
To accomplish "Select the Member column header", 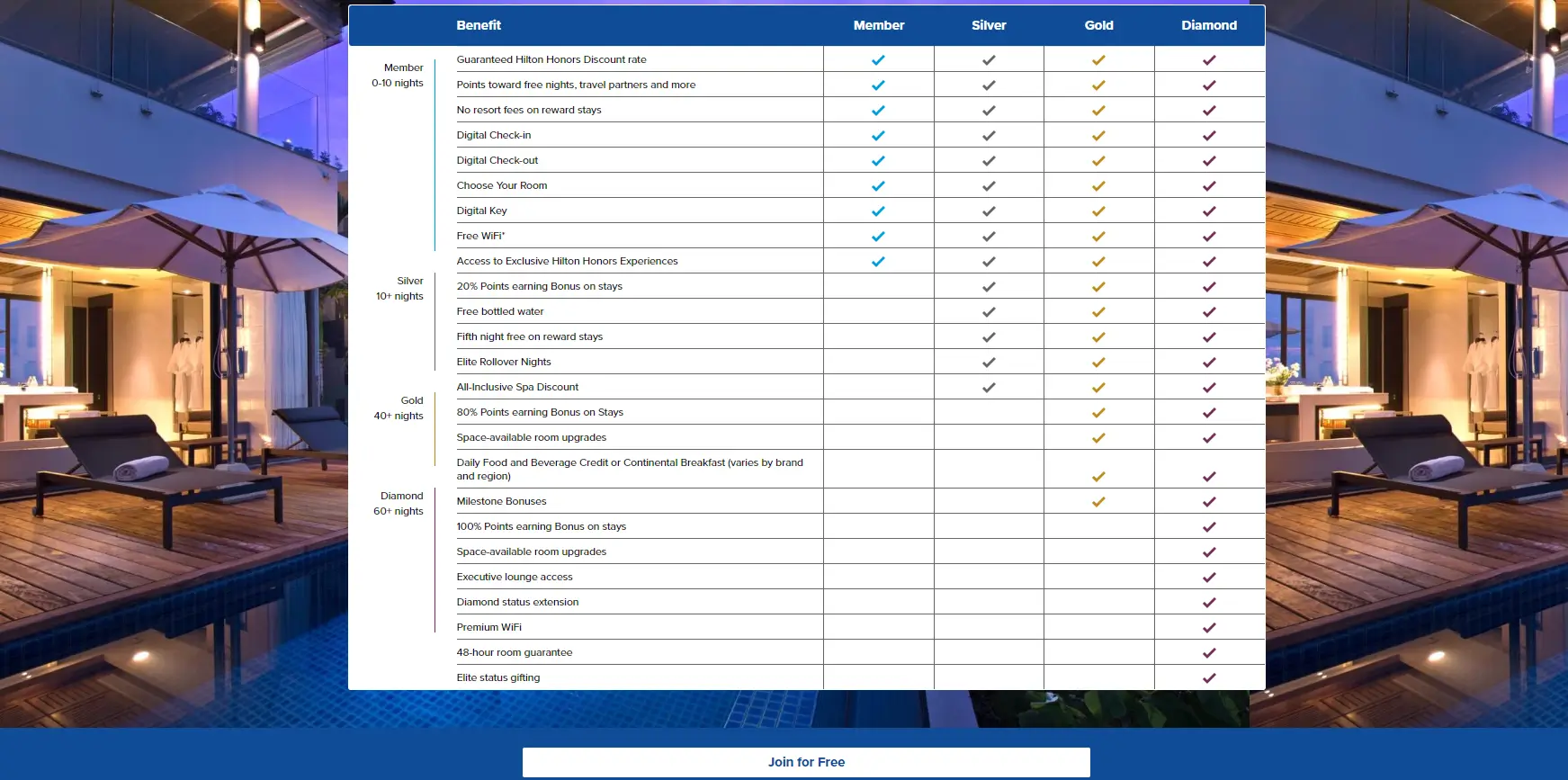I will 879,25.
